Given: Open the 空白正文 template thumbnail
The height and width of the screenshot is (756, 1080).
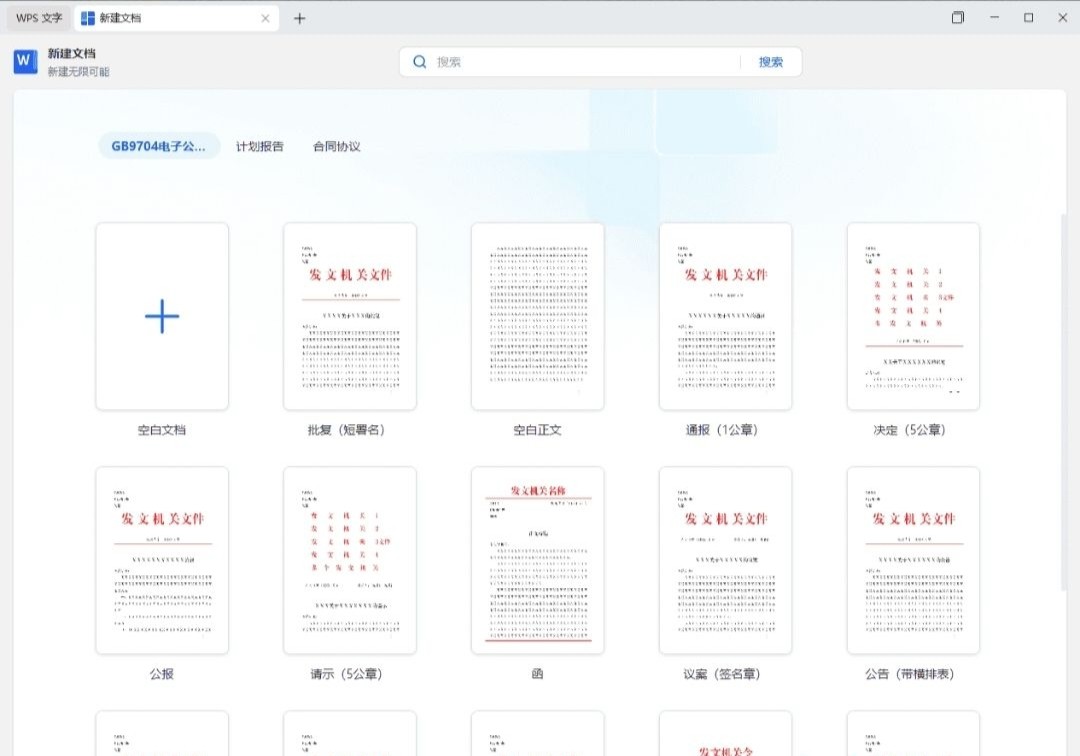Looking at the screenshot, I should 538,317.
